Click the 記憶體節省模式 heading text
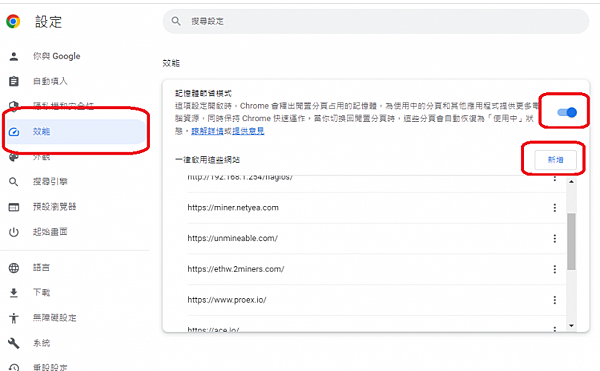This screenshot has width=600, height=371. (x=203, y=93)
